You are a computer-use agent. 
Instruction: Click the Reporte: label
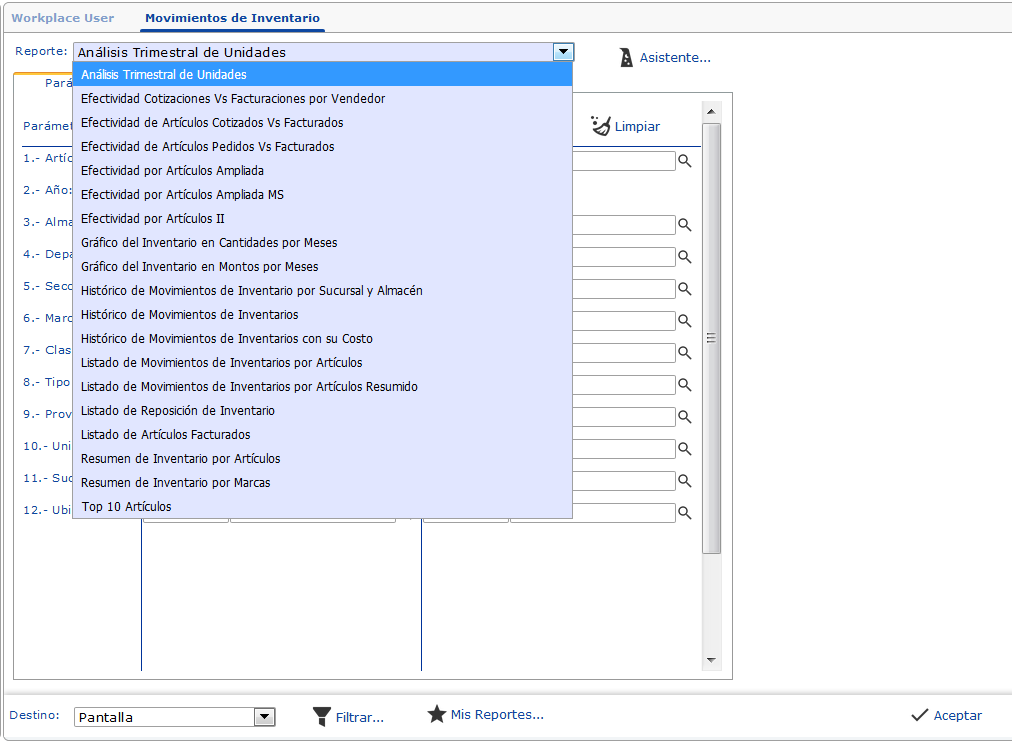[41, 51]
